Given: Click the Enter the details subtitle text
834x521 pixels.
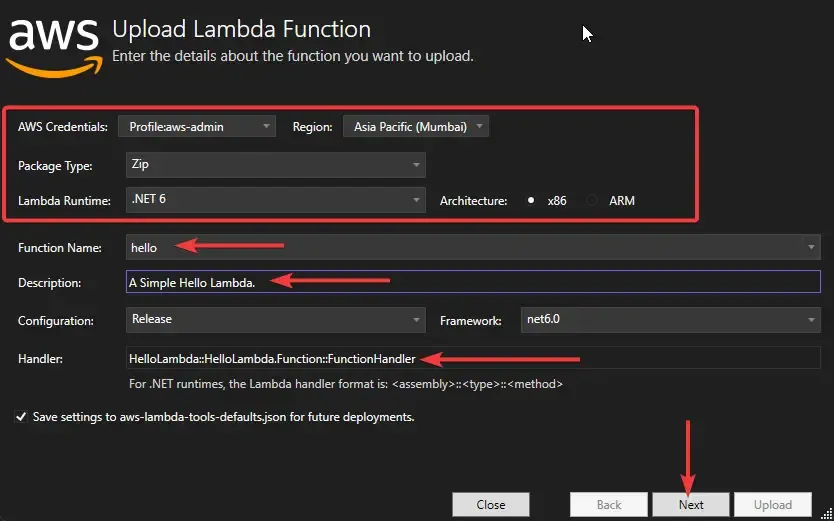Looking at the screenshot, I should click(x=293, y=56).
